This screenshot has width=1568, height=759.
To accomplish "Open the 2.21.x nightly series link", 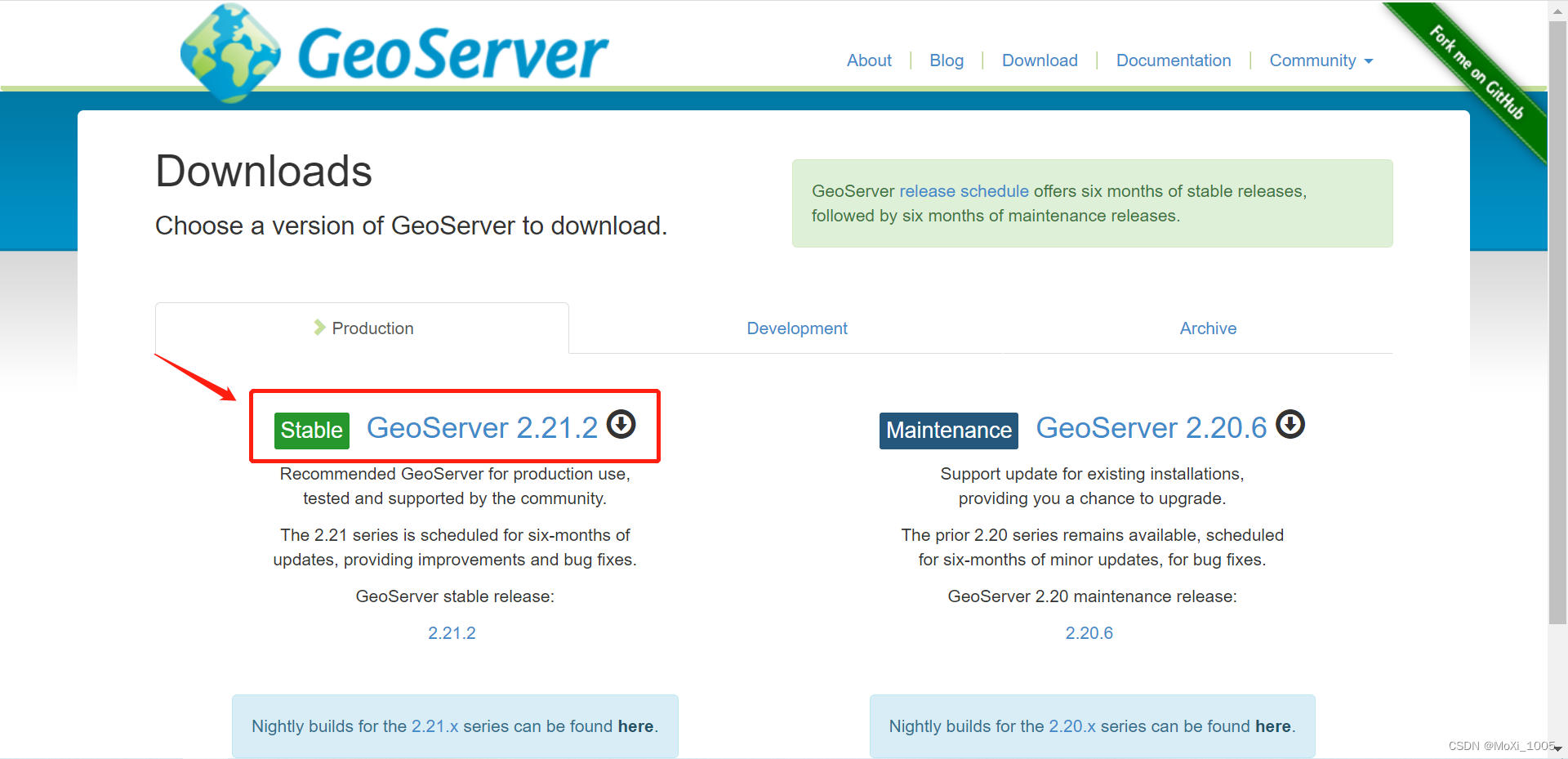I will coord(435,726).
